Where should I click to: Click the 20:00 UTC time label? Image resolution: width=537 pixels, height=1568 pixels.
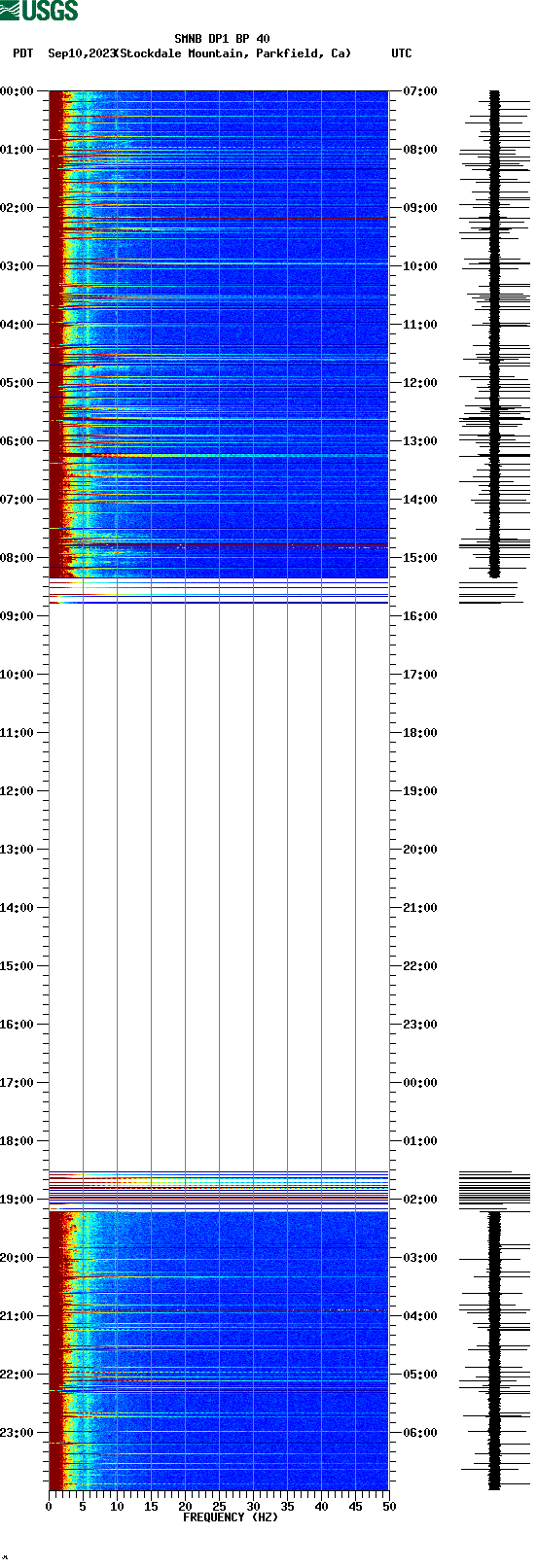[420, 850]
